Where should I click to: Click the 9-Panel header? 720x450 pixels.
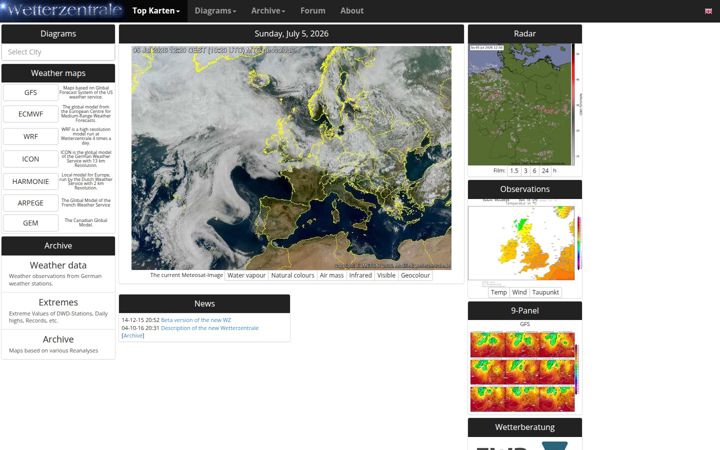(x=525, y=310)
